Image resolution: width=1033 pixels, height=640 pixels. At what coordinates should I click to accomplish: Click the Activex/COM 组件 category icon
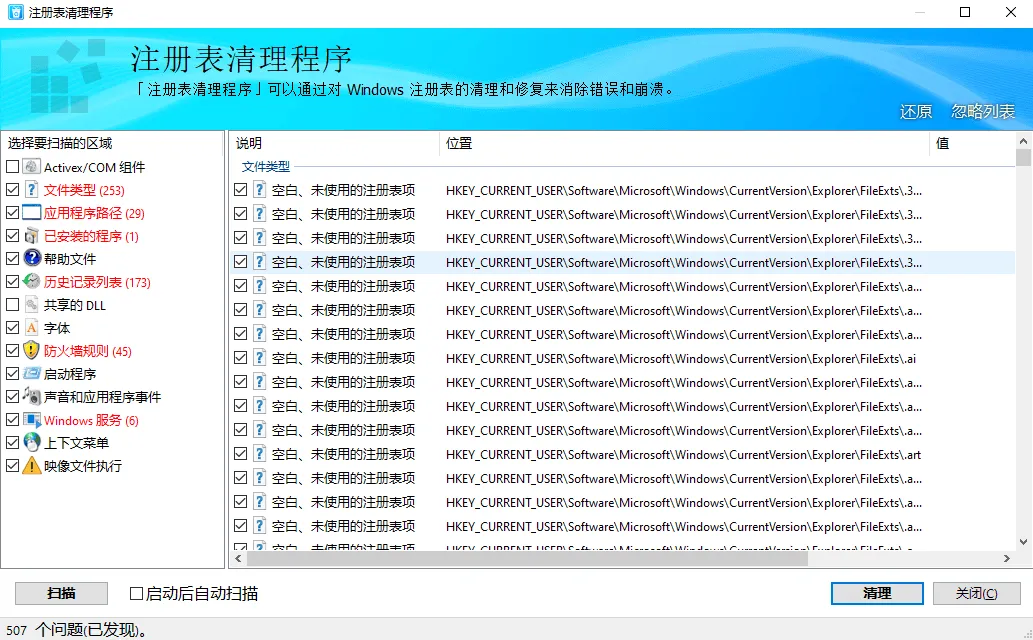(32, 166)
